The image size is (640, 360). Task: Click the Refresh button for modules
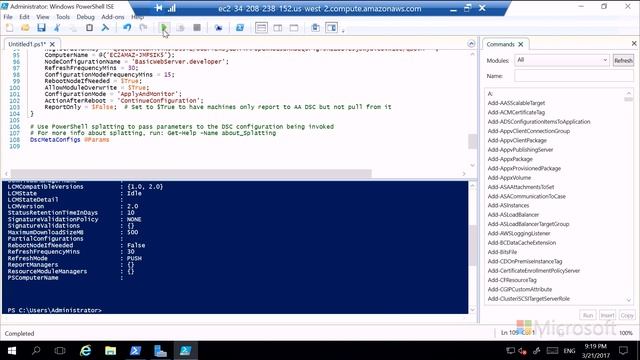pos(623,60)
